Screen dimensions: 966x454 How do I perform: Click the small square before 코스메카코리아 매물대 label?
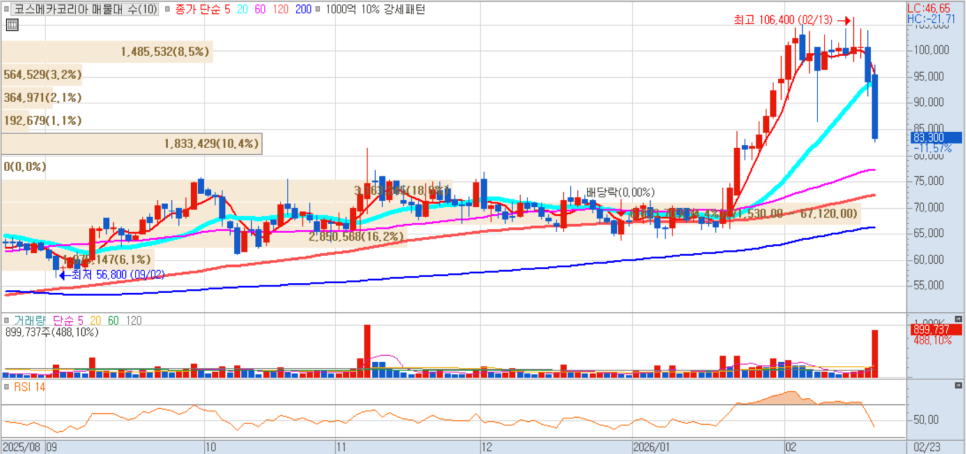(8, 9)
